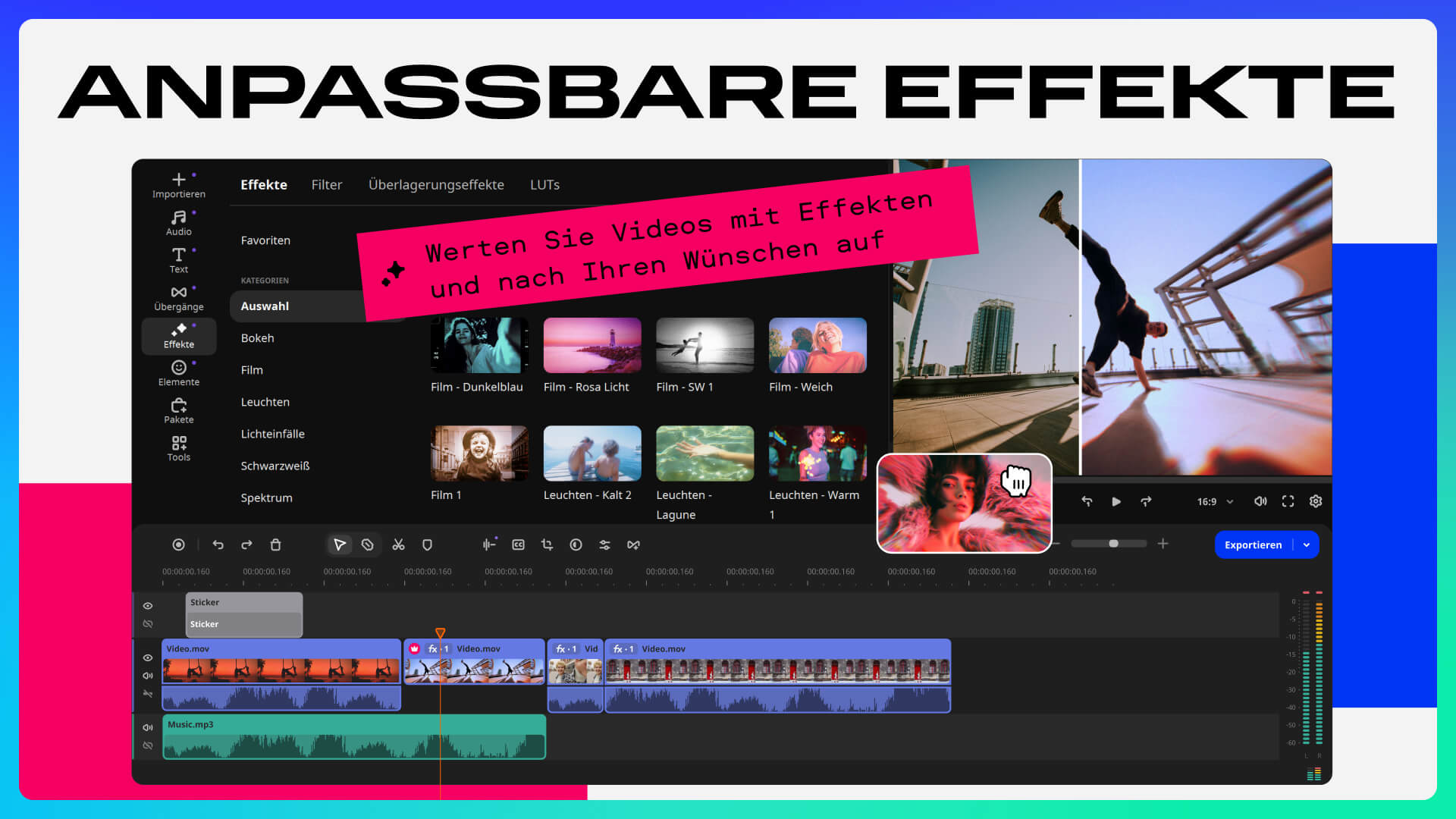
Task: Select the Importieren icon in the sidebar
Action: pyautogui.click(x=178, y=184)
